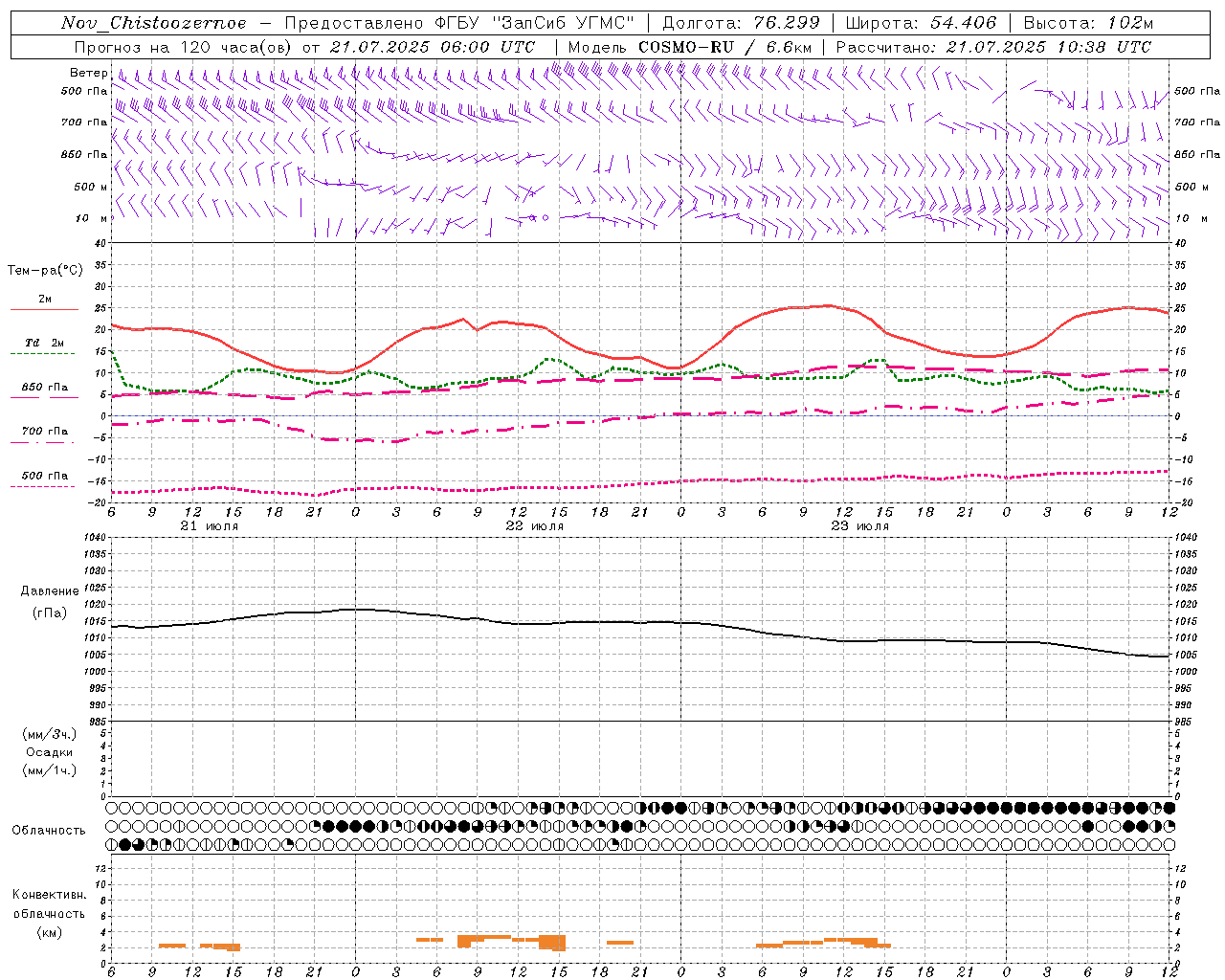Click the Высота: 102м value
1225x980 pixels.
click(1088, 23)
